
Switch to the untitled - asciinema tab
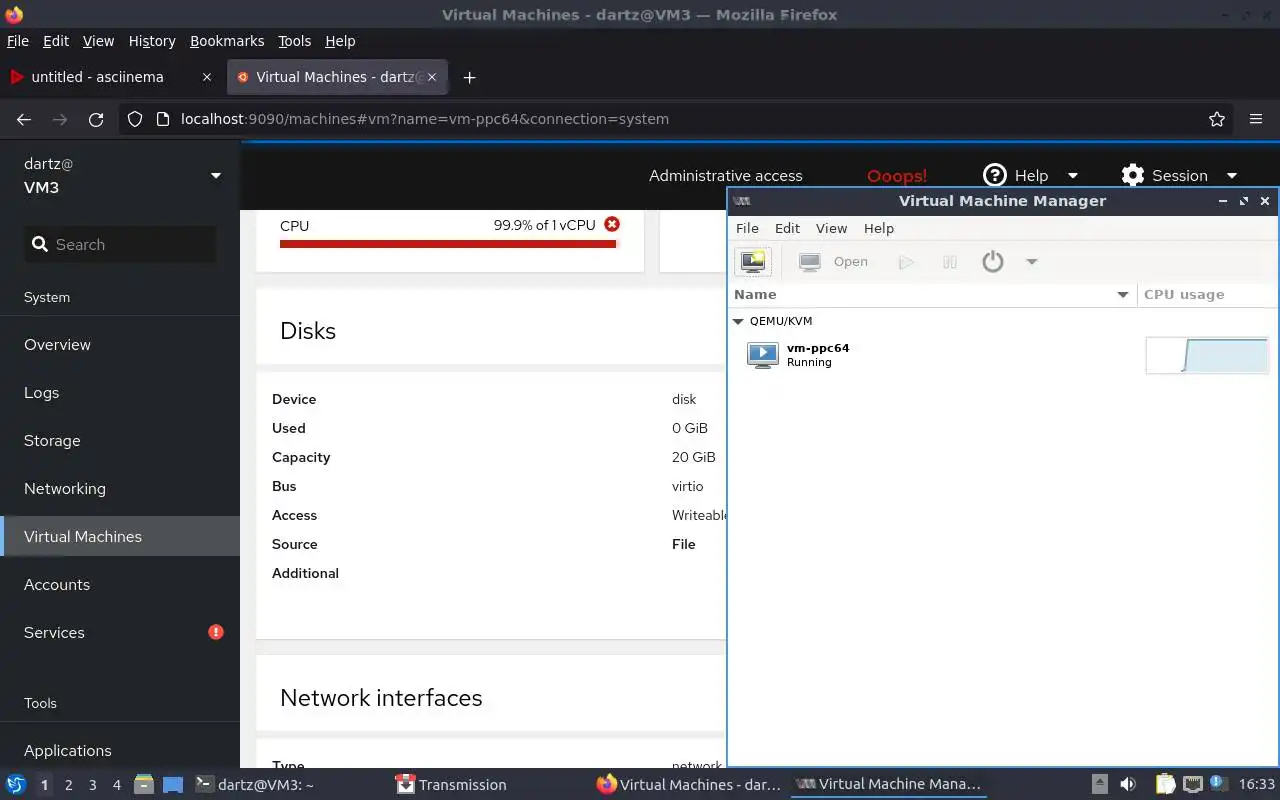coord(98,77)
